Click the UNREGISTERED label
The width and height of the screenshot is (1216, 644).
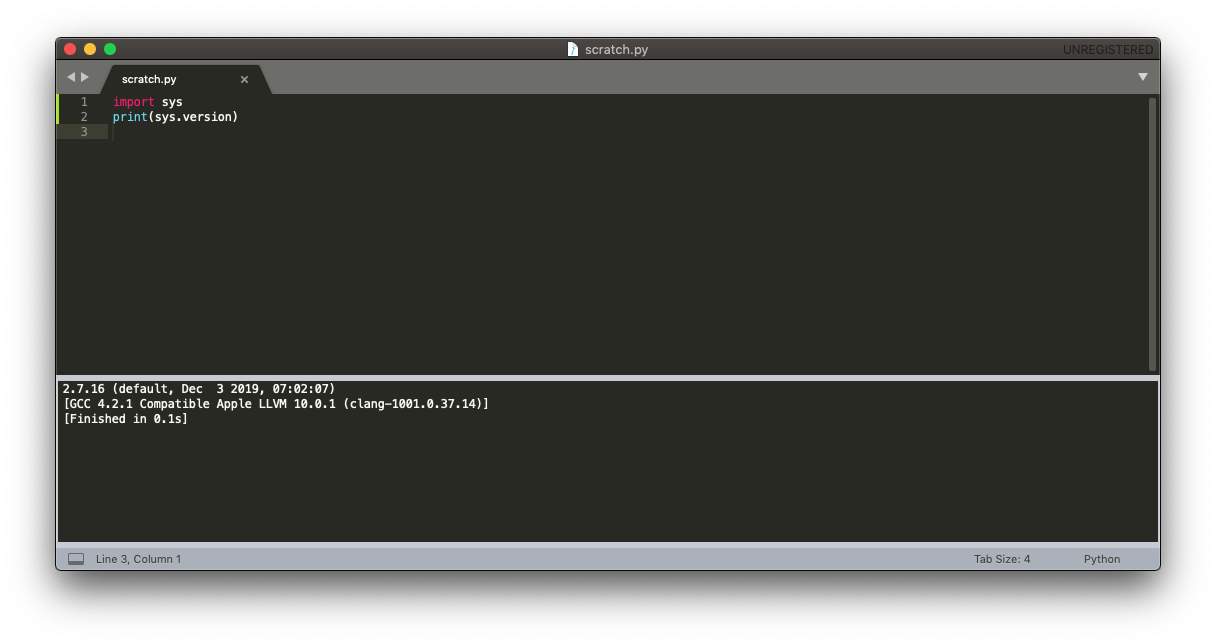[1108, 48]
